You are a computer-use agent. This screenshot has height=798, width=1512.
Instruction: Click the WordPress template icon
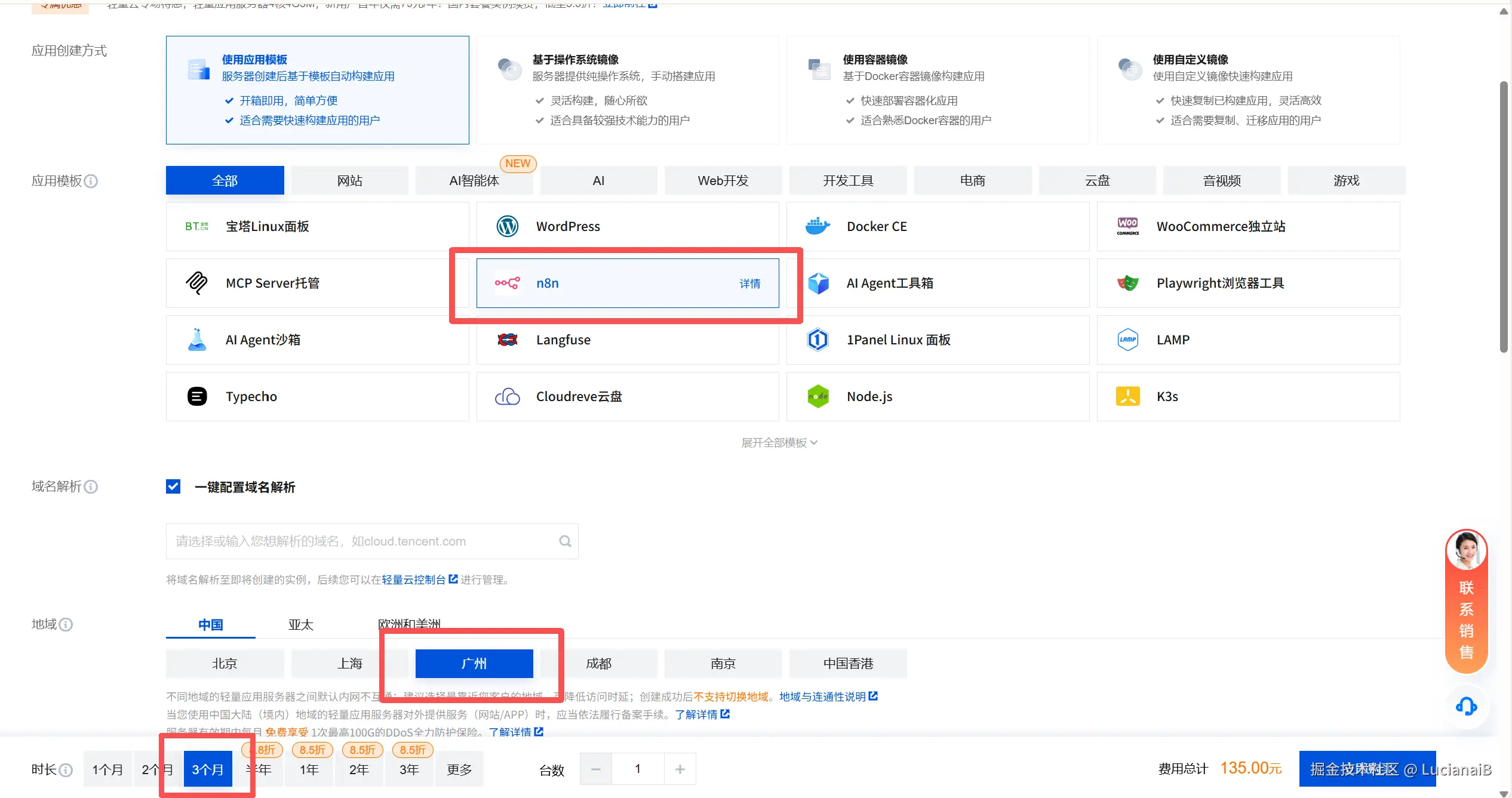507,226
